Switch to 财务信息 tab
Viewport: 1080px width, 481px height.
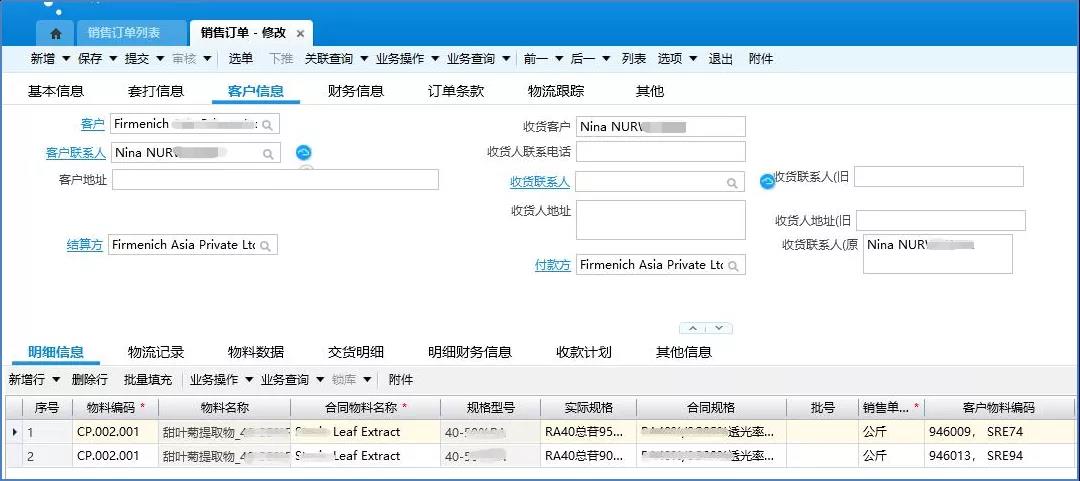[x=355, y=91]
